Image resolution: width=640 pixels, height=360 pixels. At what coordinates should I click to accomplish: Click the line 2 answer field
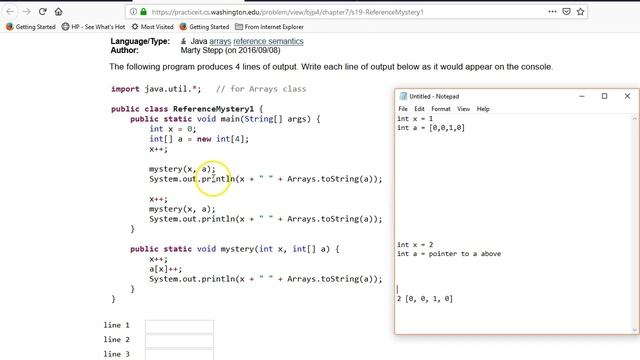coord(179,340)
